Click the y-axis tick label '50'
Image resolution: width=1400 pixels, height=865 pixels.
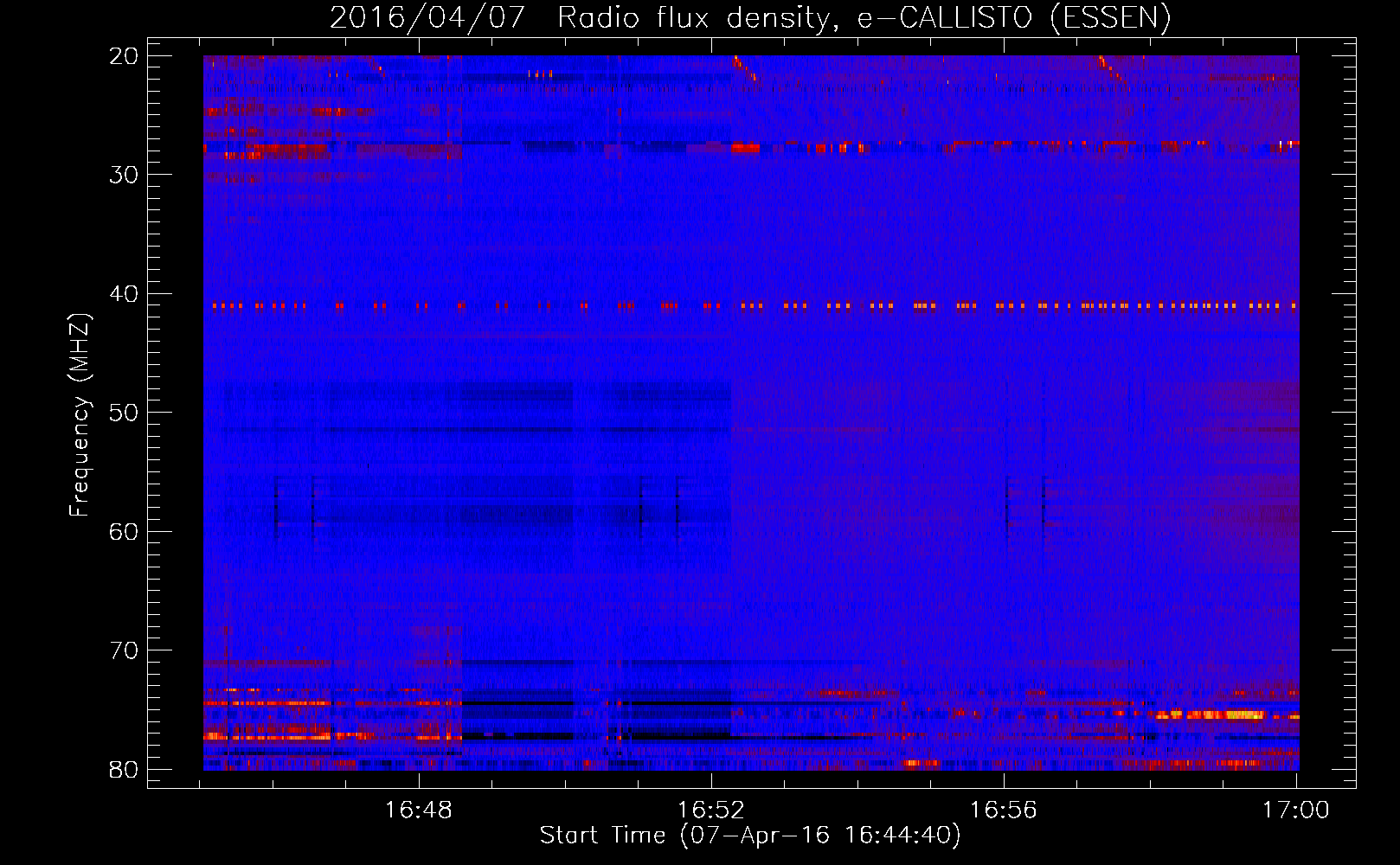pyautogui.click(x=125, y=413)
